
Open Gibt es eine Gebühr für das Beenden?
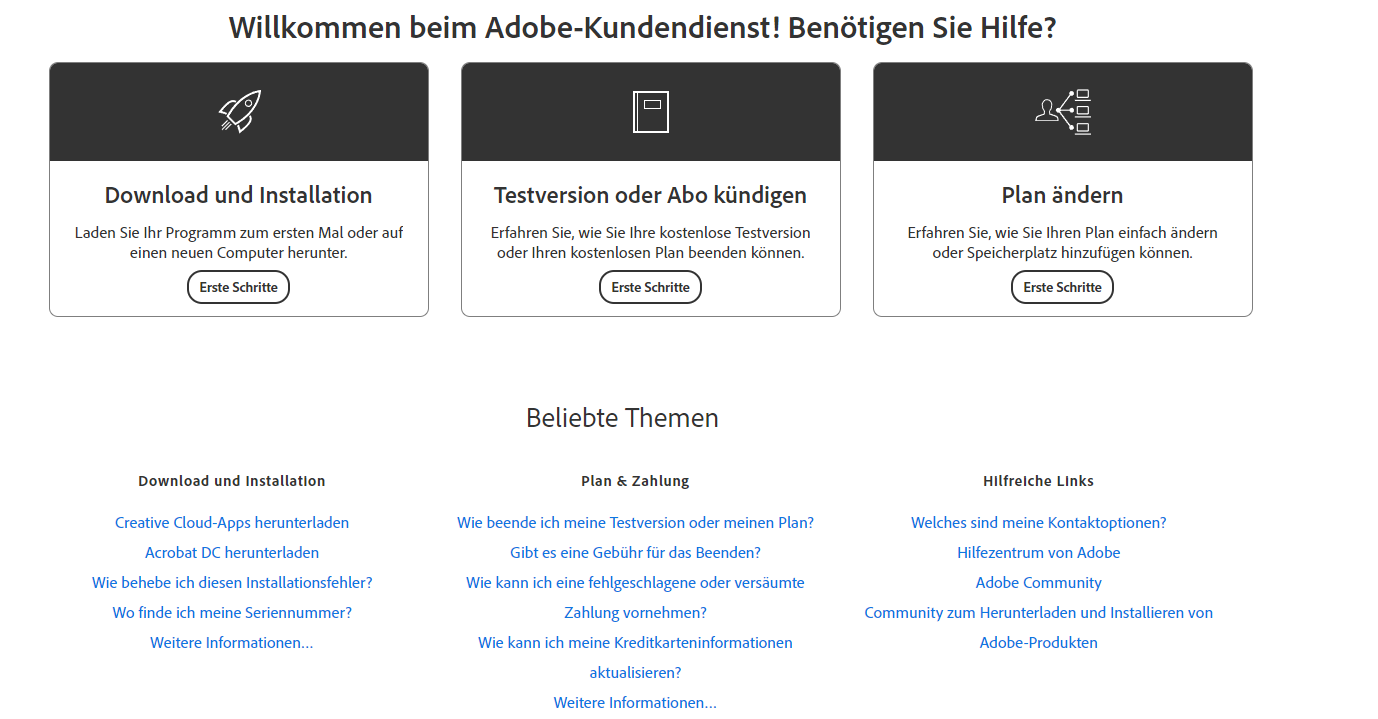click(635, 552)
